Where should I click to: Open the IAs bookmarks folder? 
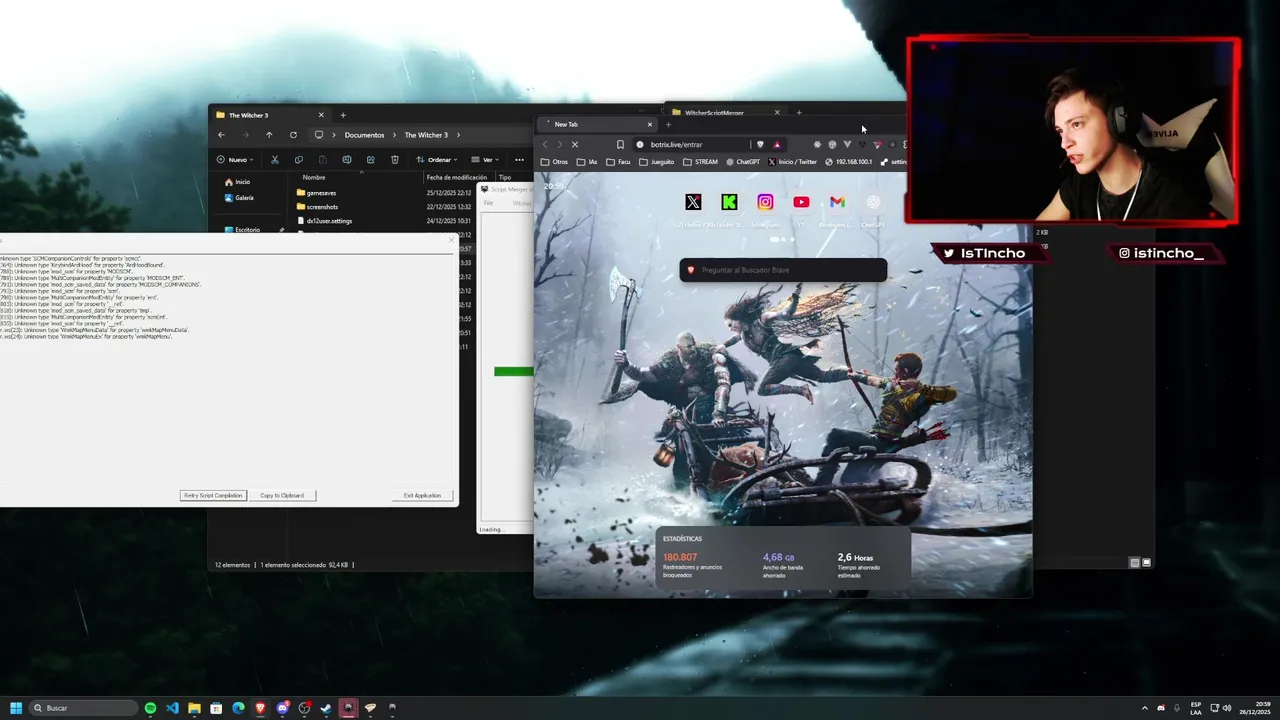point(587,162)
